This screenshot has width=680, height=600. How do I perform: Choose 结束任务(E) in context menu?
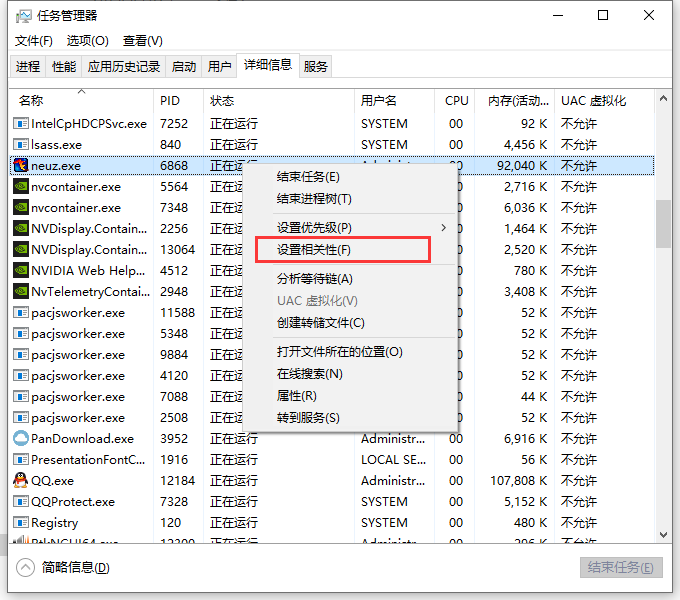coord(351,177)
